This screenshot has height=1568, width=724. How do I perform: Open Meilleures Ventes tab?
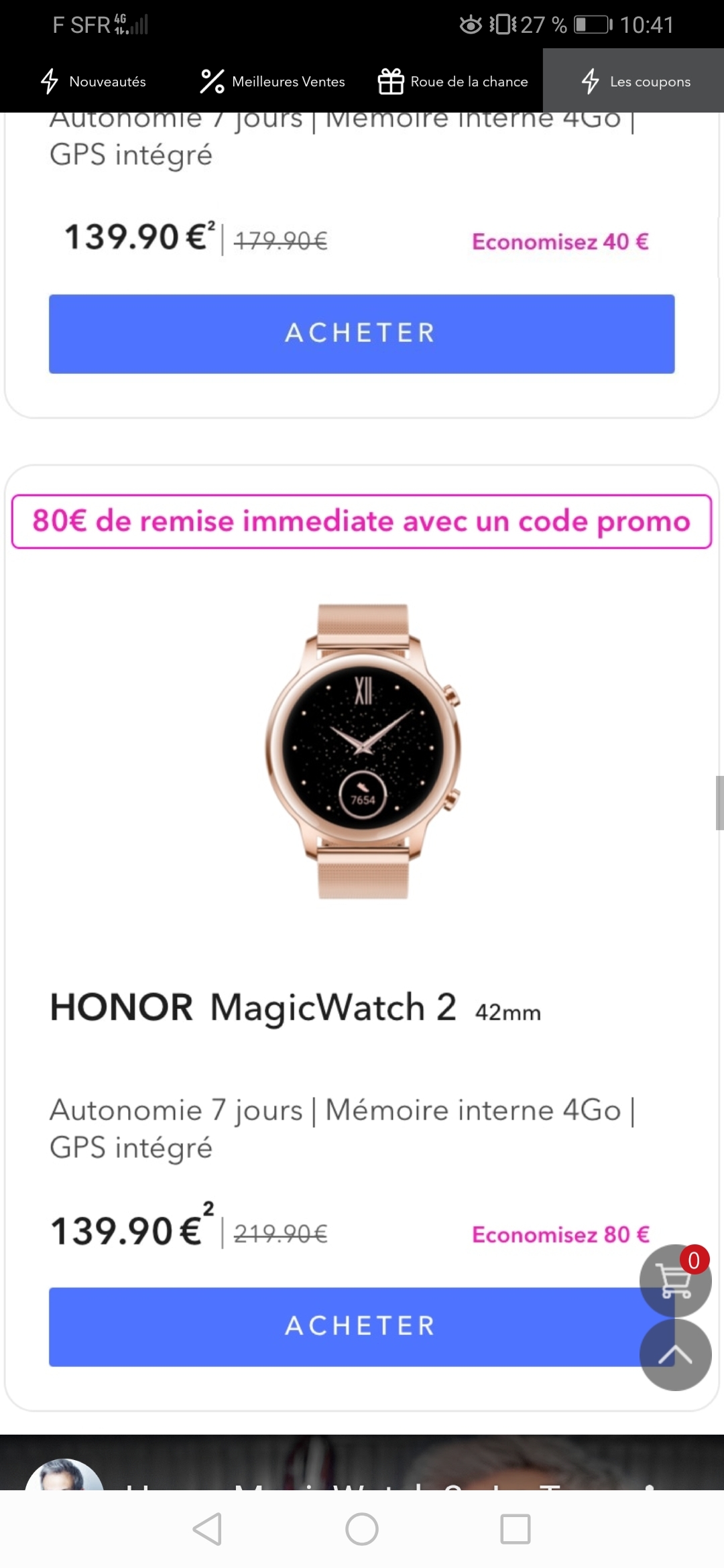pos(271,81)
